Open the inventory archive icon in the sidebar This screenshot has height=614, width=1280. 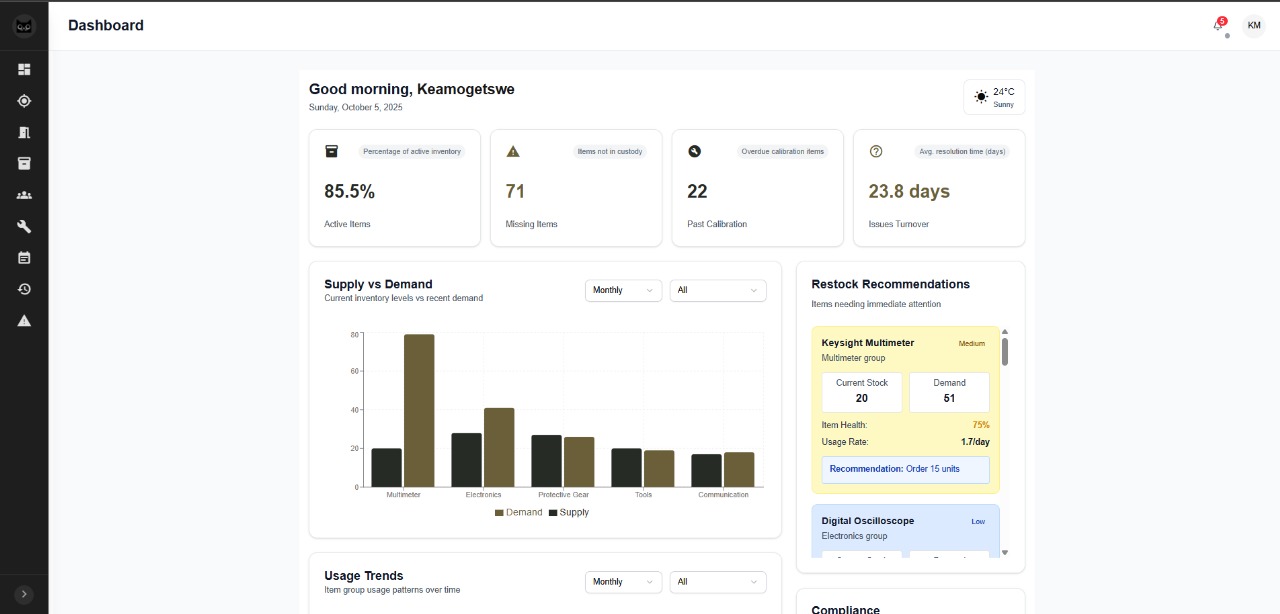pos(23,163)
